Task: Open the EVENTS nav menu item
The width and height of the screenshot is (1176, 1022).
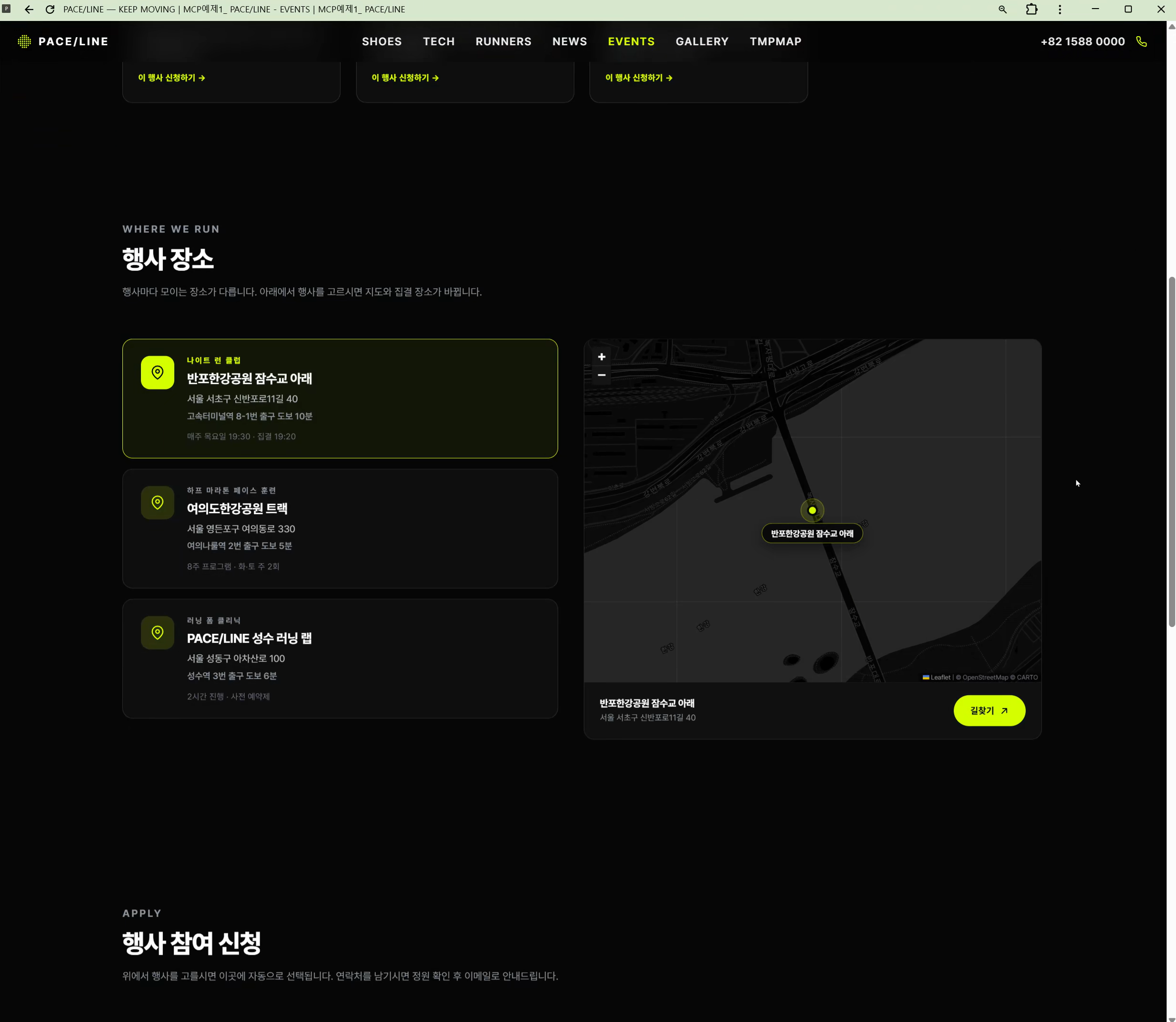Action: (631, 41)
